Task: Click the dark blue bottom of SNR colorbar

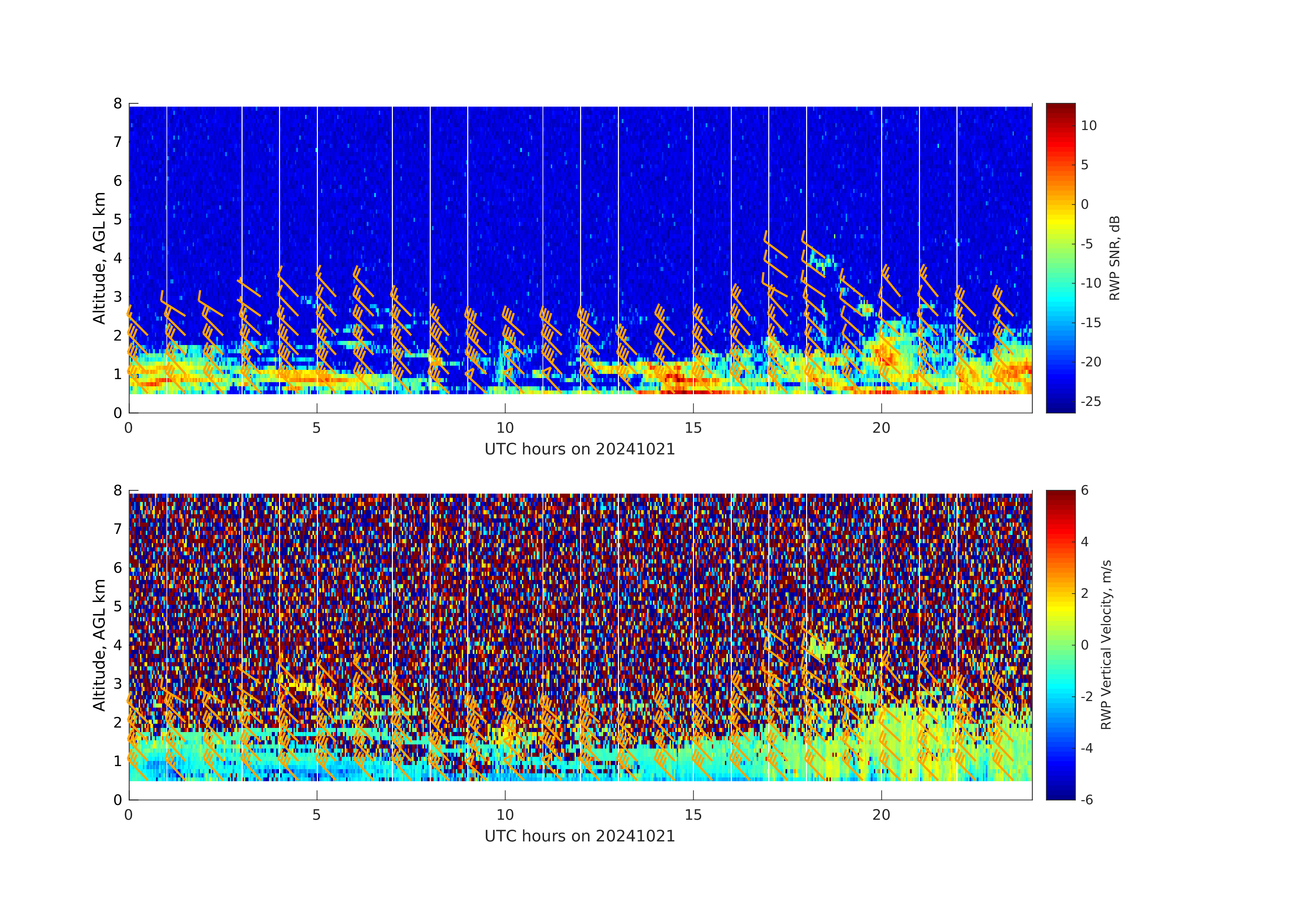Action: click(1060, 408)
